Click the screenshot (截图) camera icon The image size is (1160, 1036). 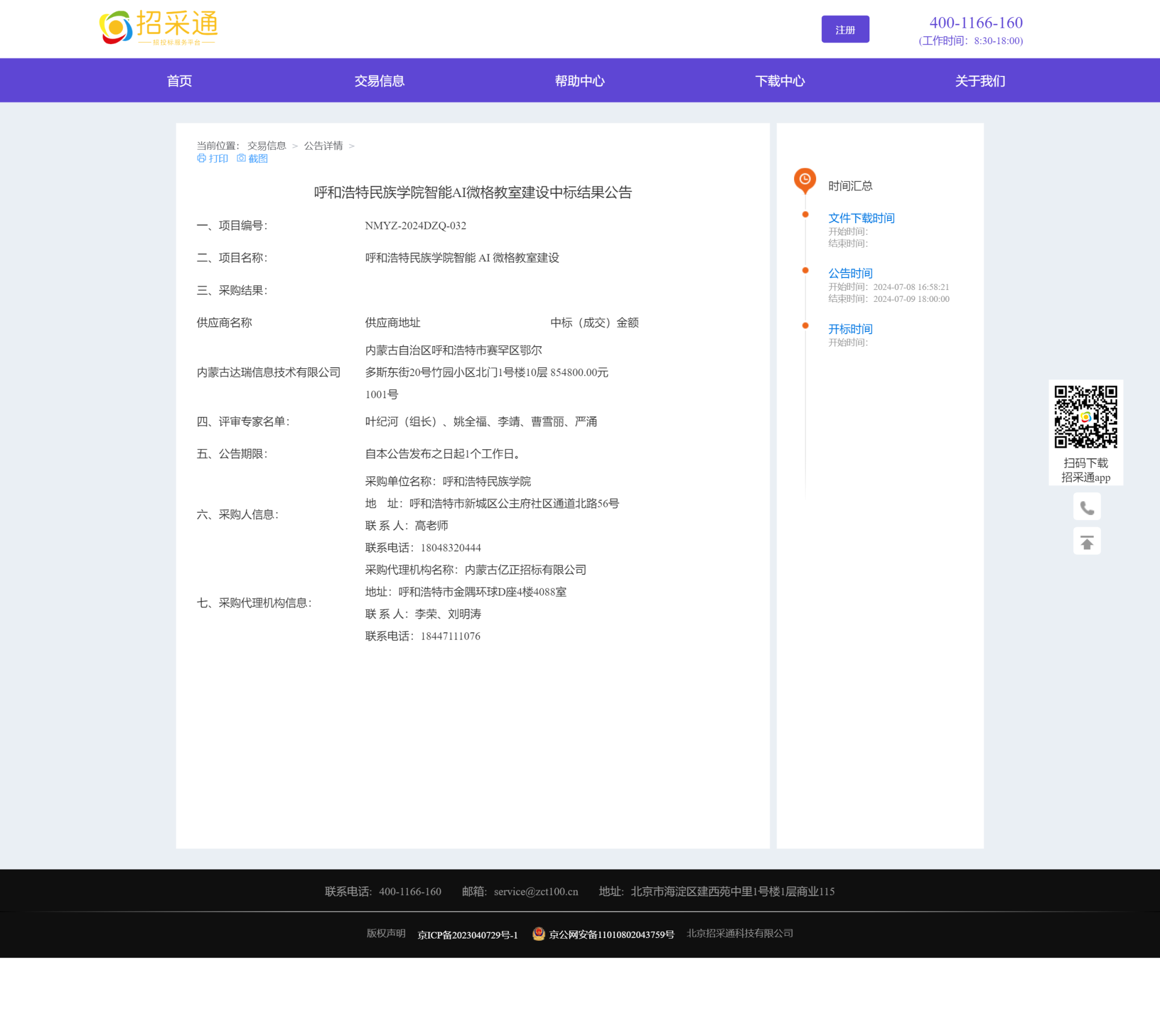[241, 158]
